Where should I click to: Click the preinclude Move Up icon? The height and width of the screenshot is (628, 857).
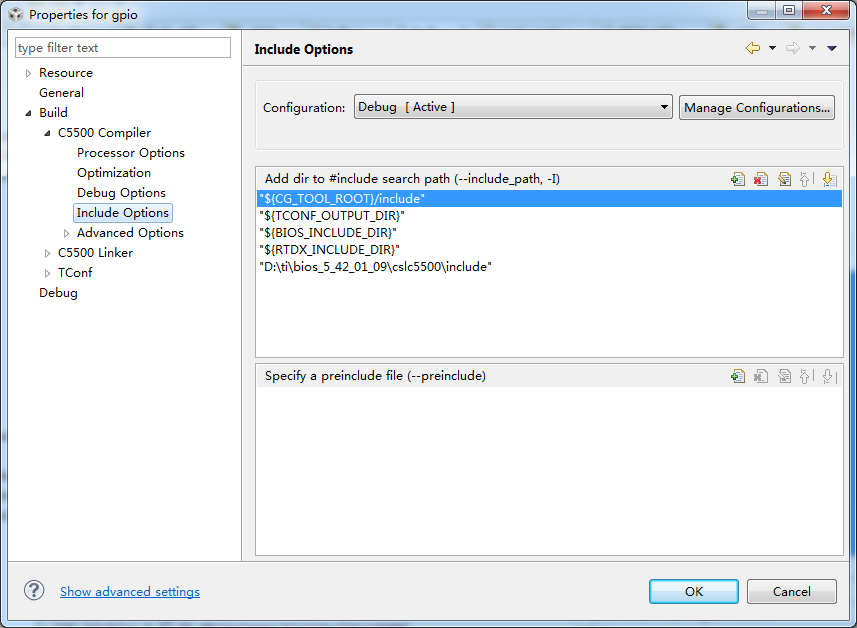point(806,375)
